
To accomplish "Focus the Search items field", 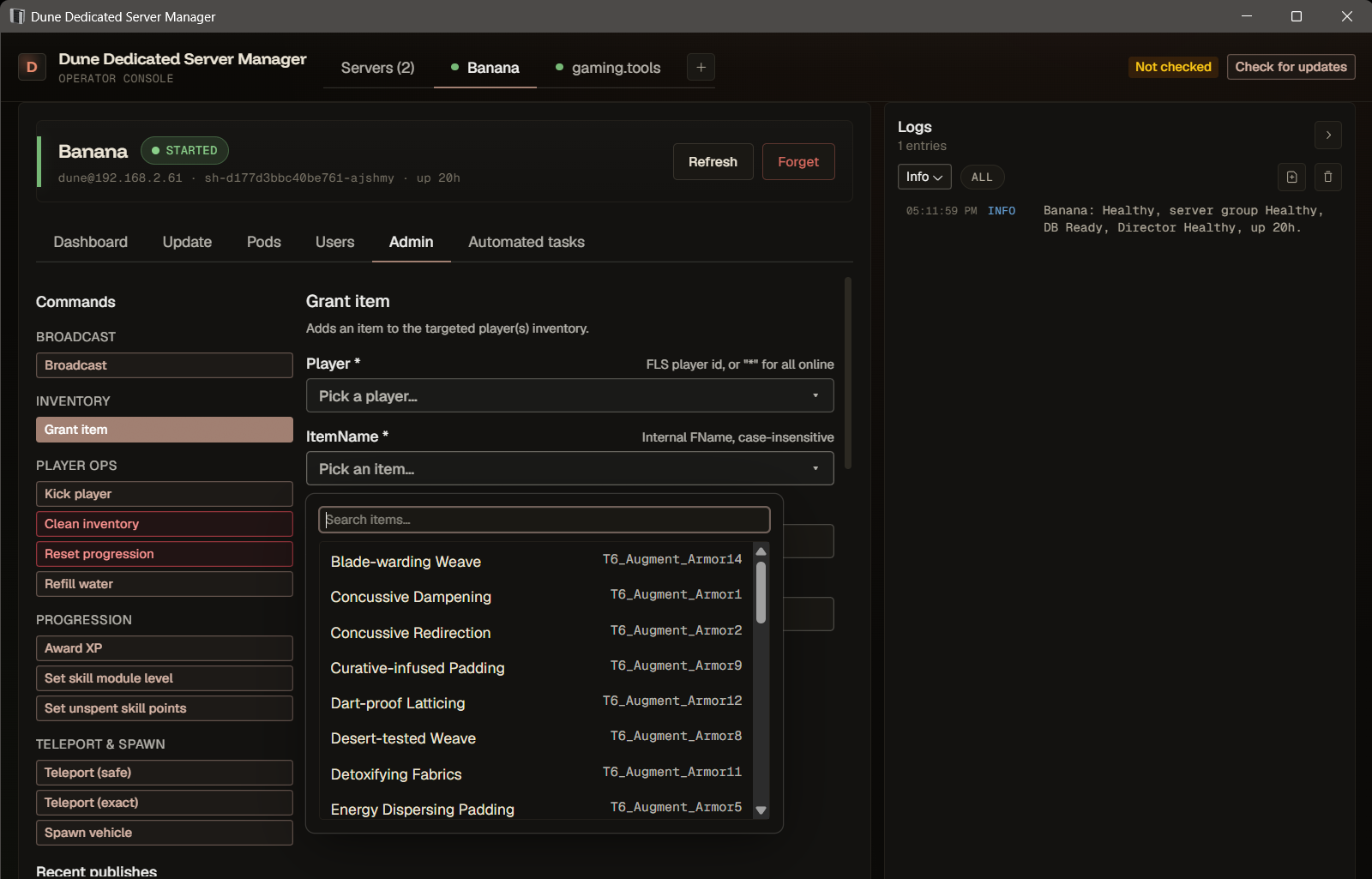I will [545, 520].
